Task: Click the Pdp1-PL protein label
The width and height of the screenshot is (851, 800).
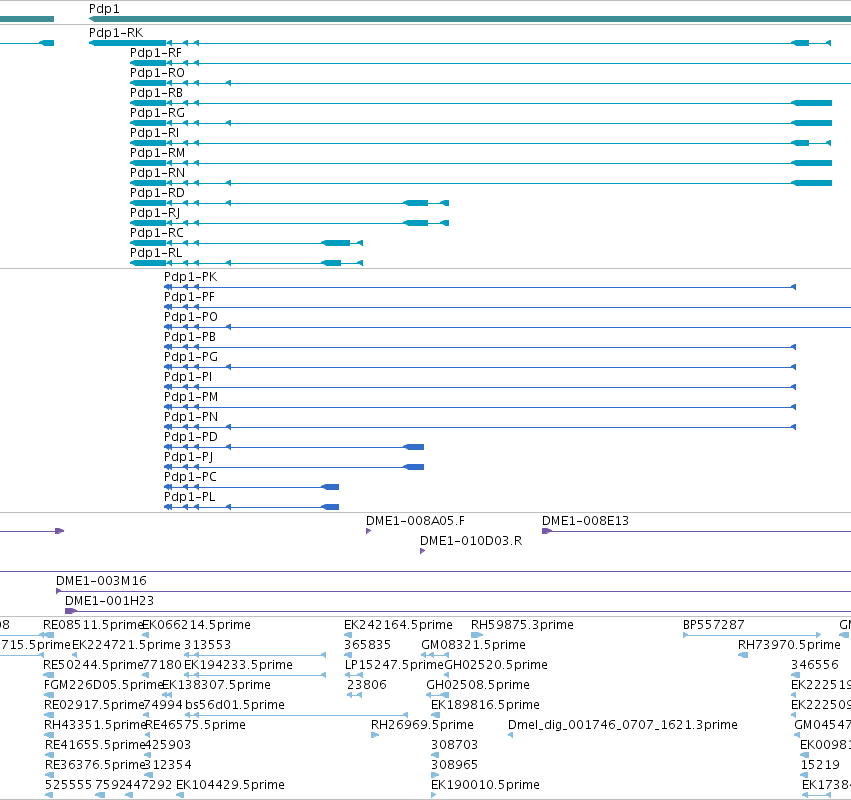Action: click(190, 497)
